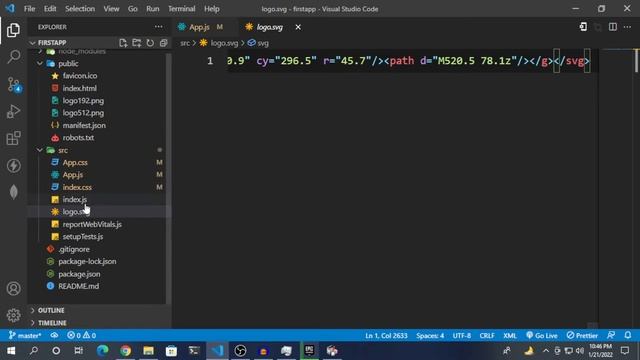Open errors and warnings problems indicator
This screenshot has width=640, height=360.
[82, 336]
